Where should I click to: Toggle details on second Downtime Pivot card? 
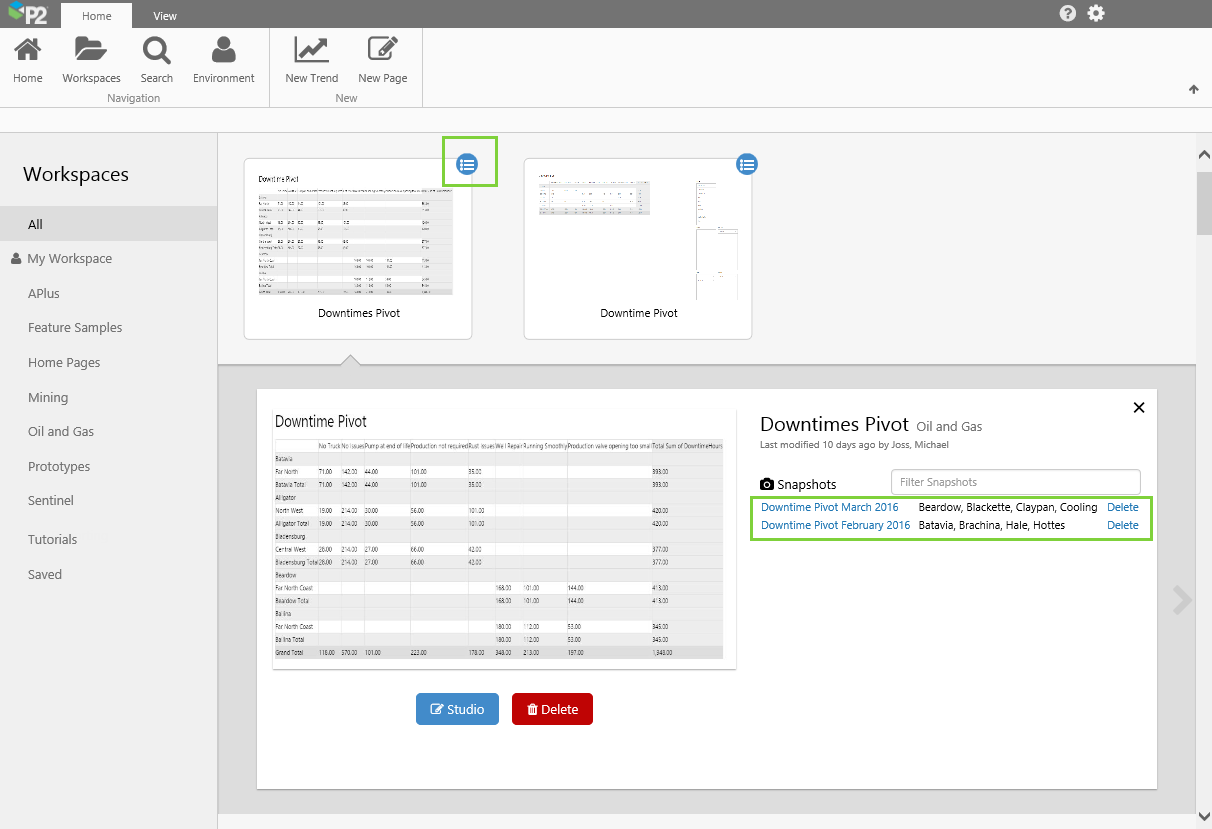click(x=747, y=164)
